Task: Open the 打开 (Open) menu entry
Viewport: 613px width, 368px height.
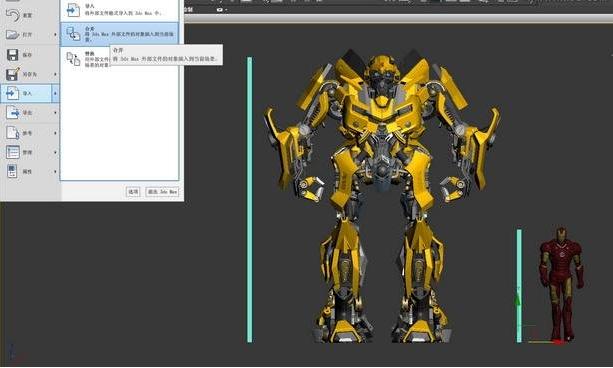Action: [x=29, y=34]
